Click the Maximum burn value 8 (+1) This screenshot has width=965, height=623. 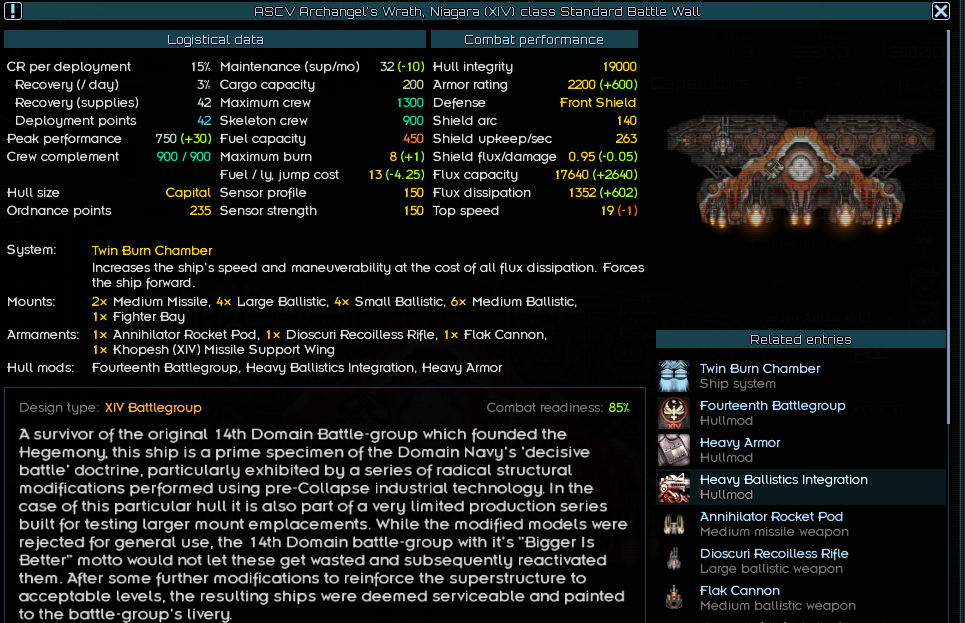tap(407, 156)
